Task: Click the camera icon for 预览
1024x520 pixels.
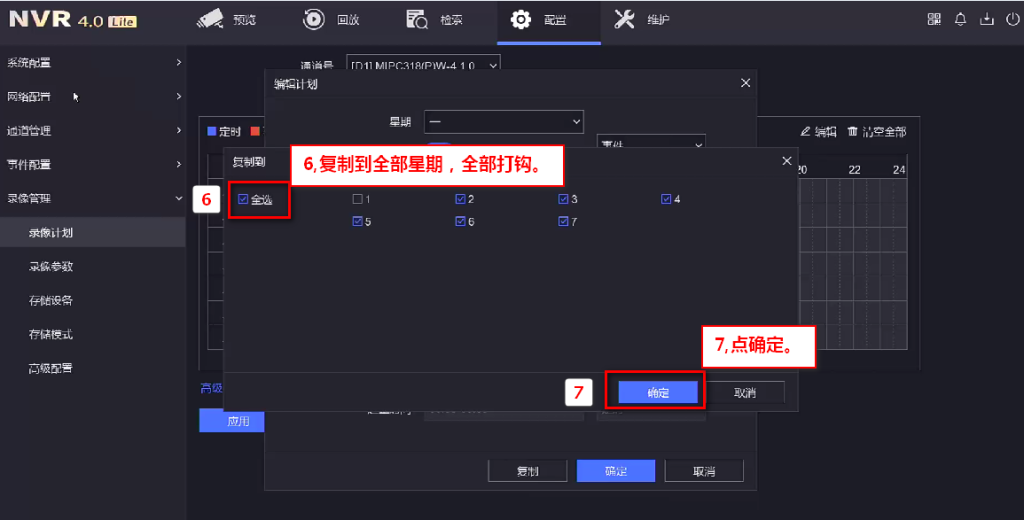Action: 210,19
